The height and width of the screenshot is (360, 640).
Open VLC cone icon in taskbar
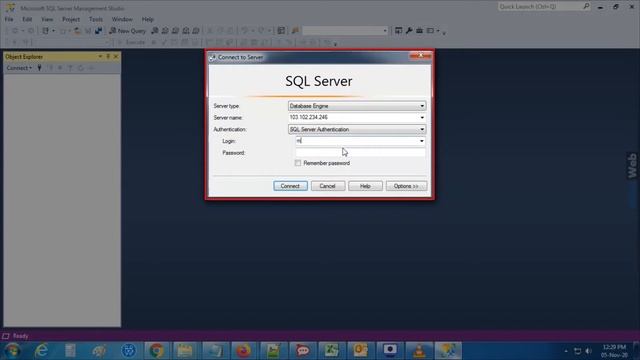pyautogui.click(x=419, y=351)
